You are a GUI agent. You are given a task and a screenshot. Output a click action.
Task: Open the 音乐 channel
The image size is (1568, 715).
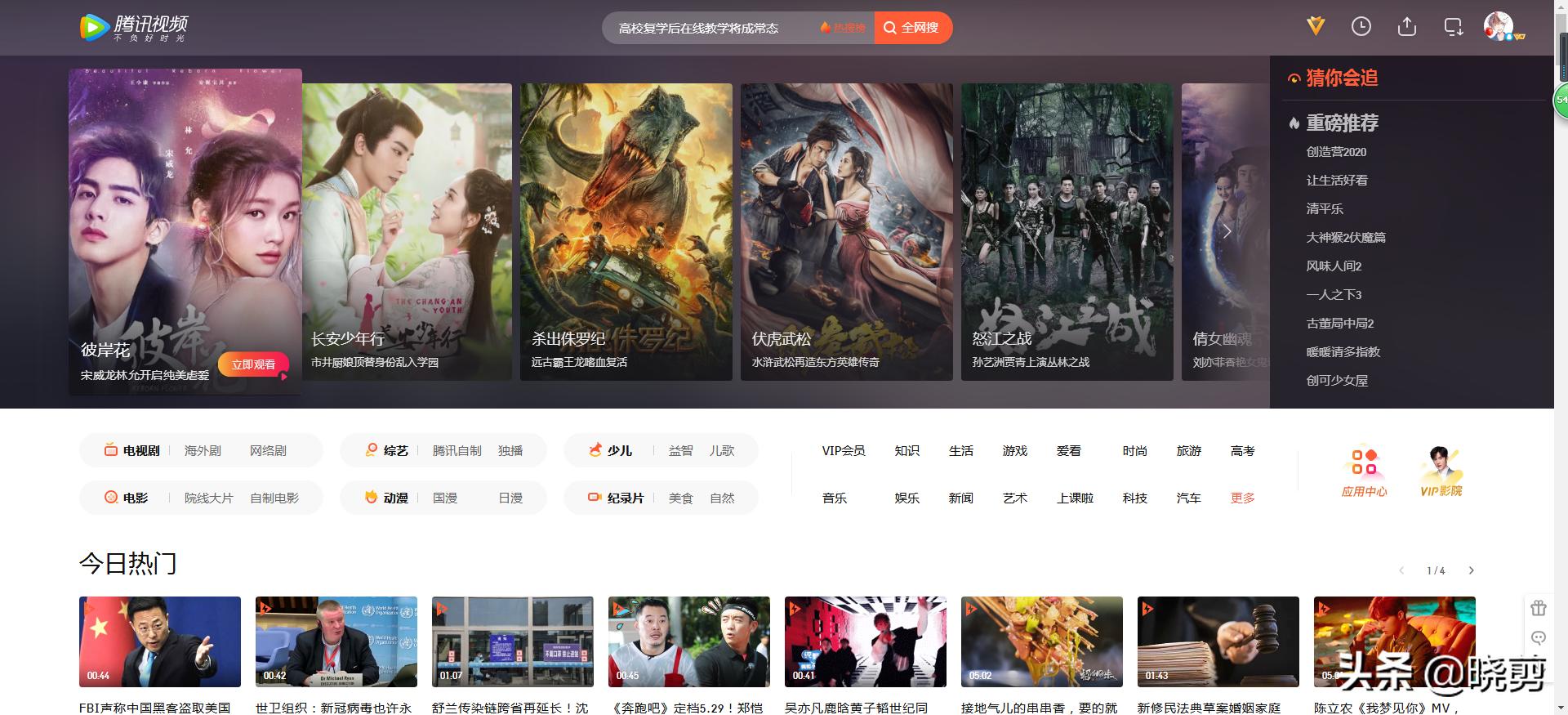click(x=835, y=498)
